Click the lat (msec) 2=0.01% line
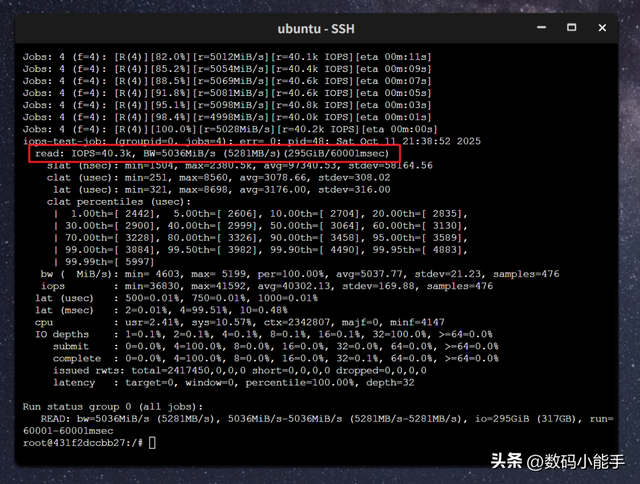Screen dimensions: 640x484 161,310
